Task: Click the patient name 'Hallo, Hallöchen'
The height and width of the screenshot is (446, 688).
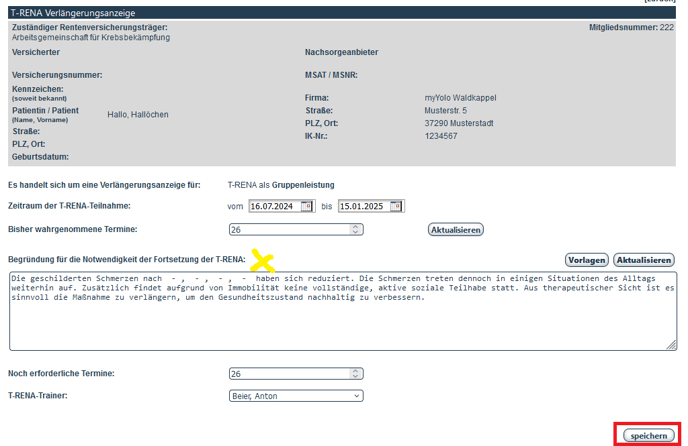Action: pyautogui.click(x=138, y=115)
